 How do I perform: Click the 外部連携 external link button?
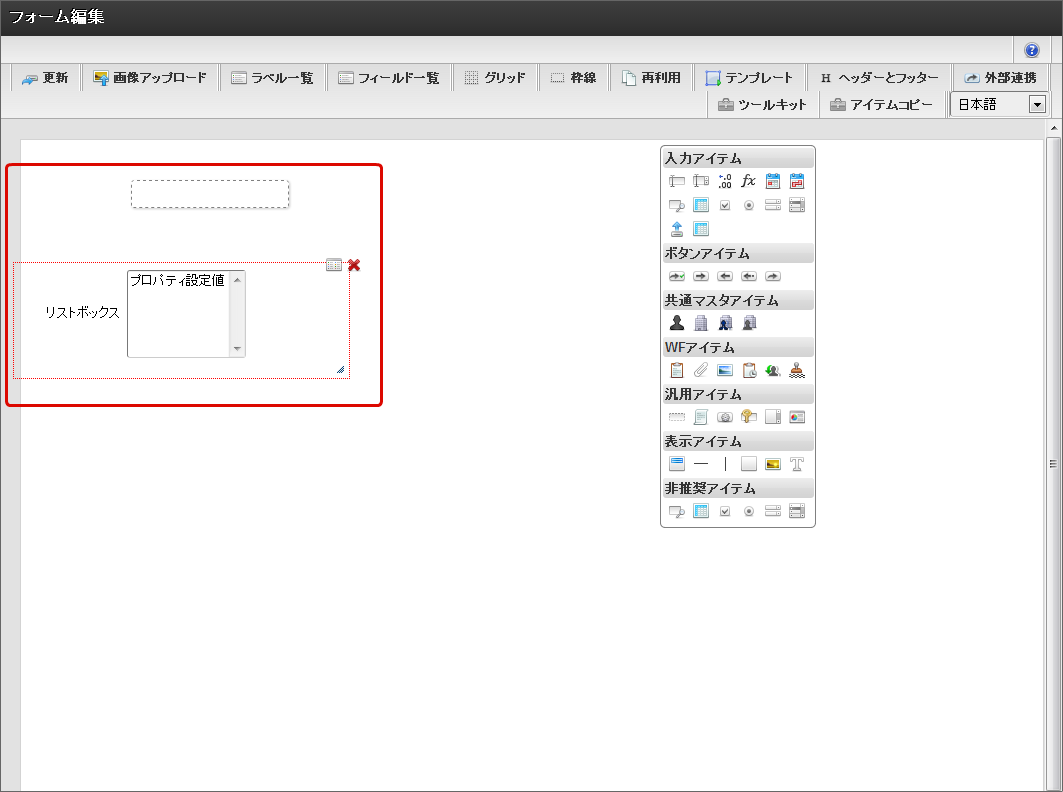click(x=1001, y=77)
